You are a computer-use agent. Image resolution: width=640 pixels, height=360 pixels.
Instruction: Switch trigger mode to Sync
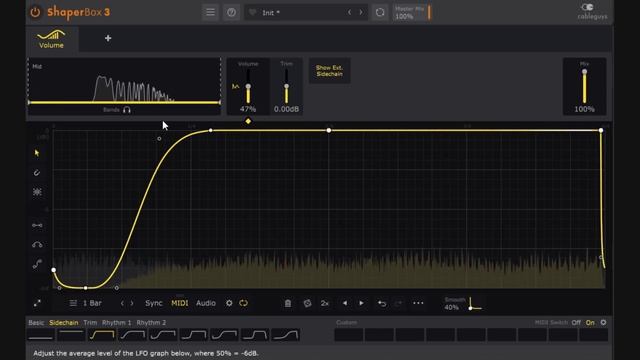pyautogui.click(x=154, y=303)
